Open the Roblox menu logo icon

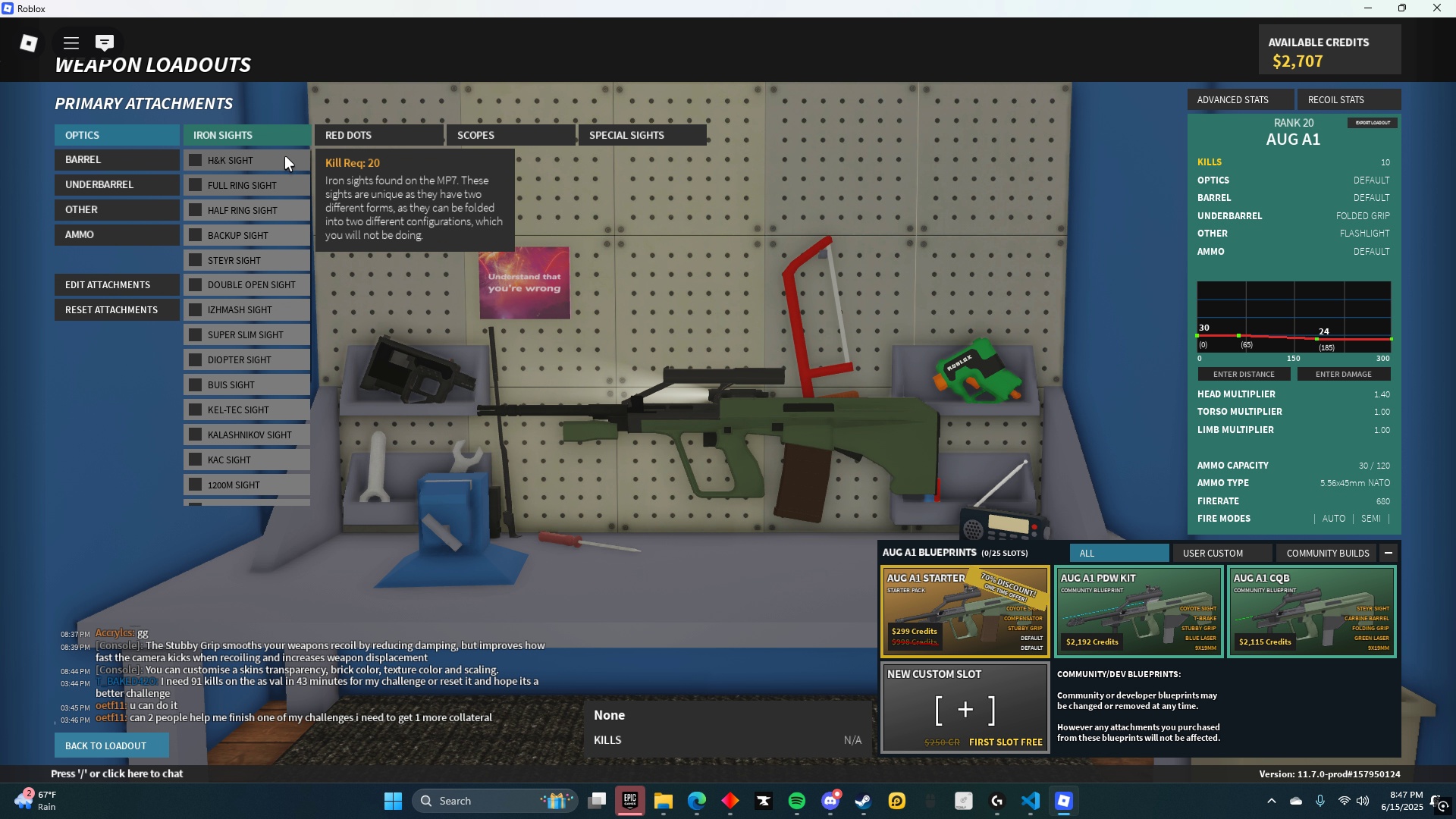[x=29, y=43]
